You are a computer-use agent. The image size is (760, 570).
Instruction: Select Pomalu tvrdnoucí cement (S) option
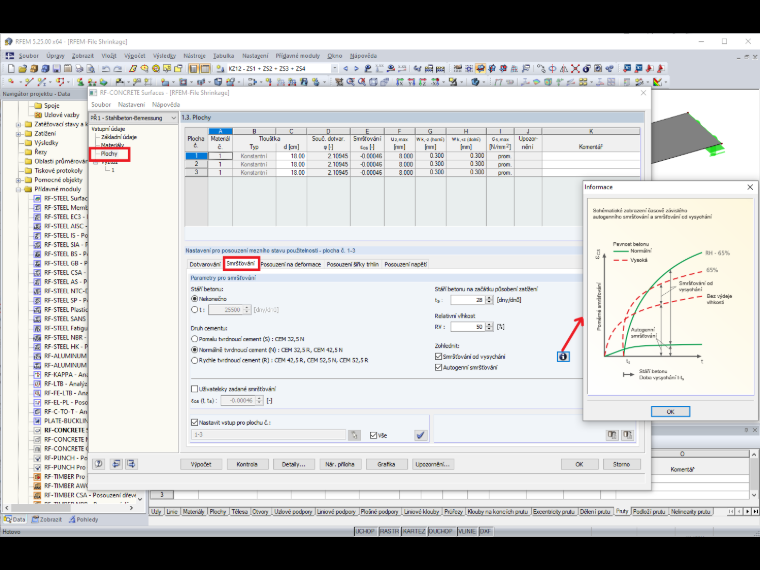click(195, 339)
